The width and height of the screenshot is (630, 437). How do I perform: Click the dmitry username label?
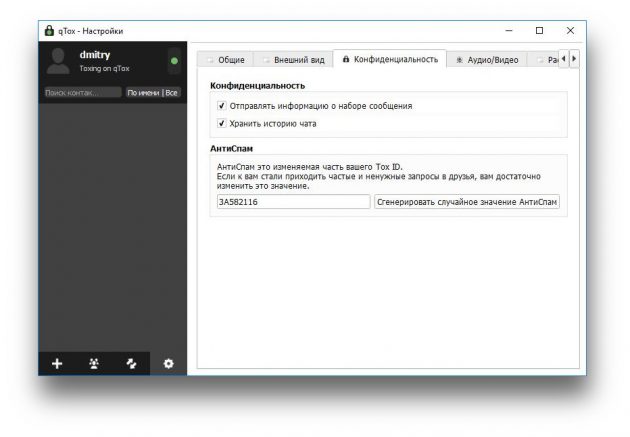pyautogui.click(x=95, y=55)
